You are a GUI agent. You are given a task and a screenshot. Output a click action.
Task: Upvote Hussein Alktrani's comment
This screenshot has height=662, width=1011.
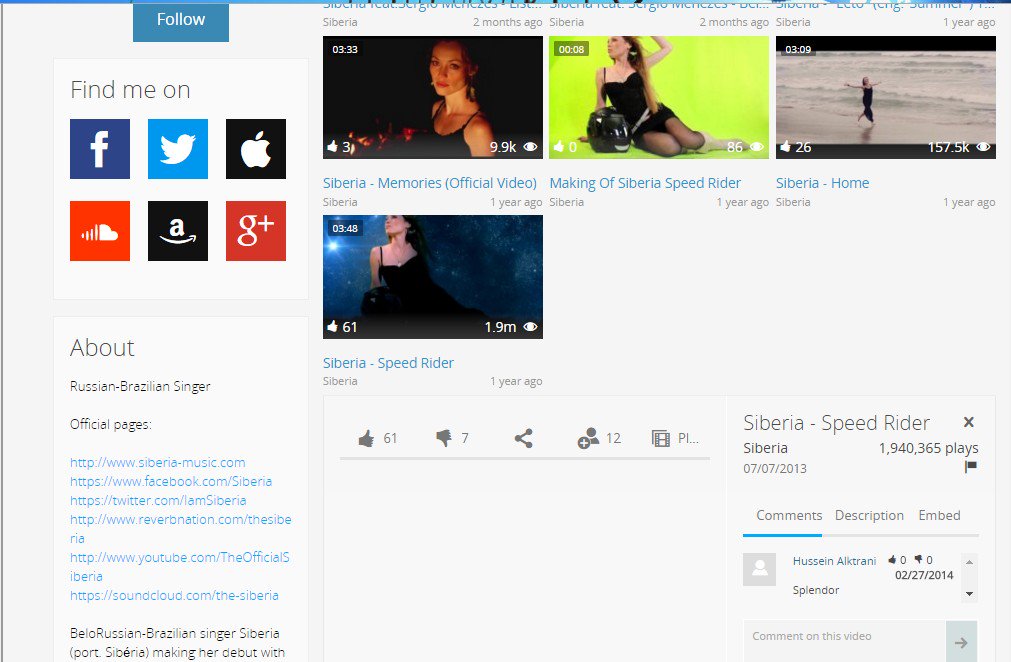click(x=892, y=560)
